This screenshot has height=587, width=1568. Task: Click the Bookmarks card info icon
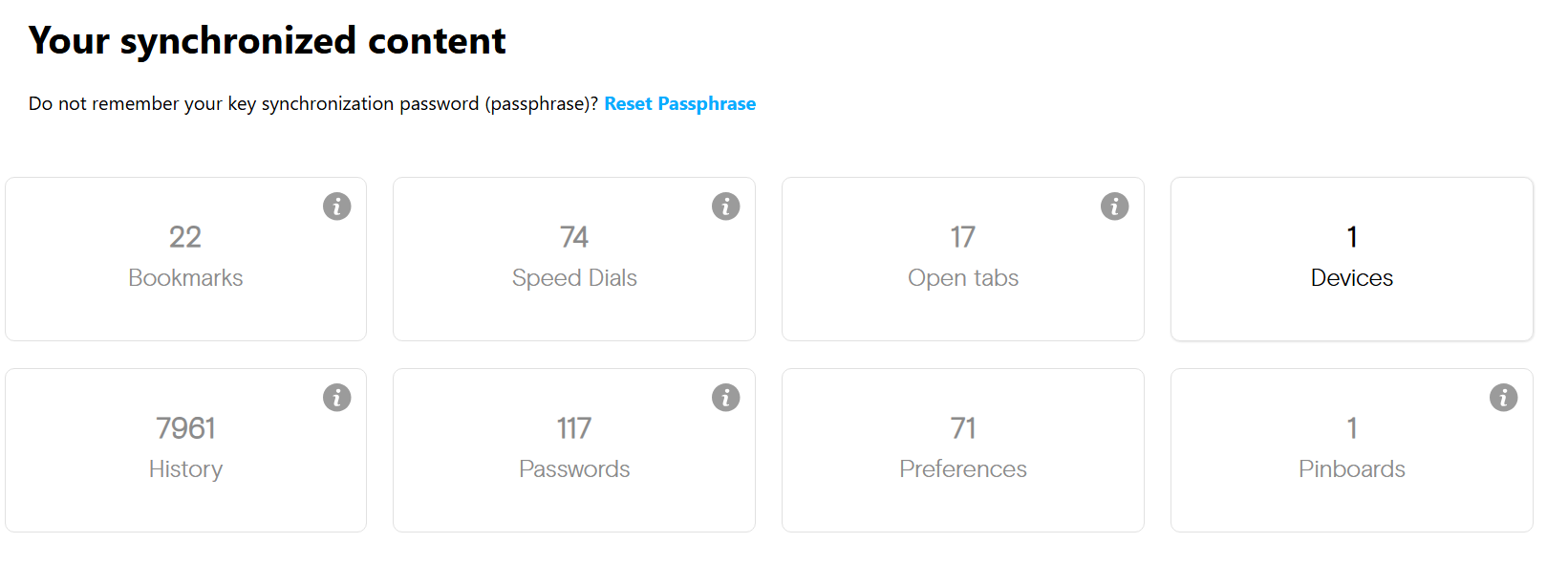click(x=336, y=207)
